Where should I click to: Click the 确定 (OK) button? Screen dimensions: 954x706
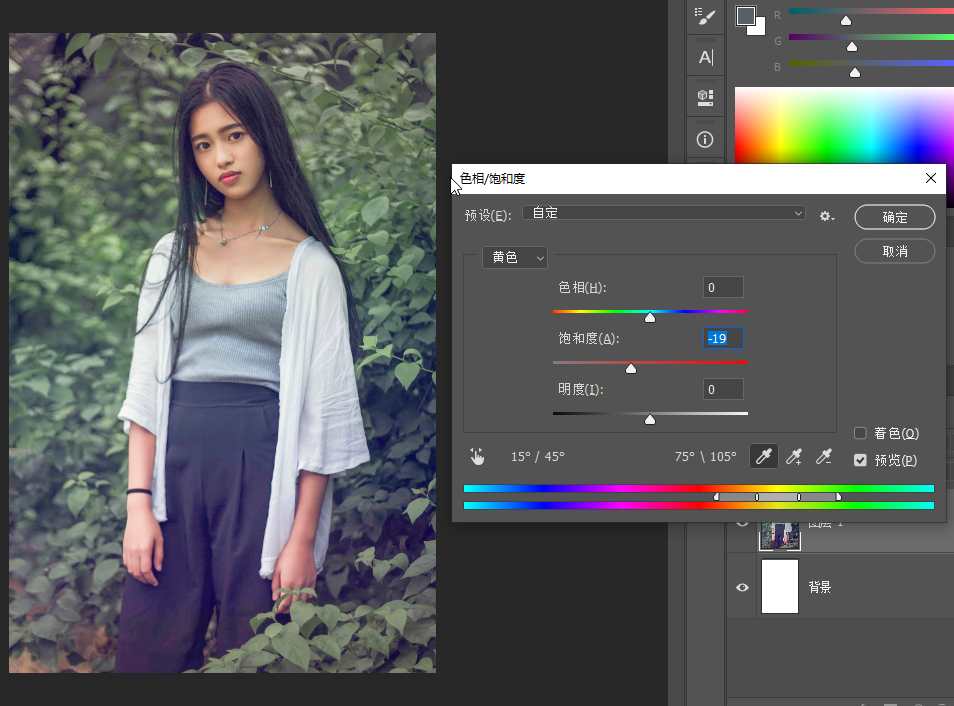pyautogui.click(x=894, y=217)
